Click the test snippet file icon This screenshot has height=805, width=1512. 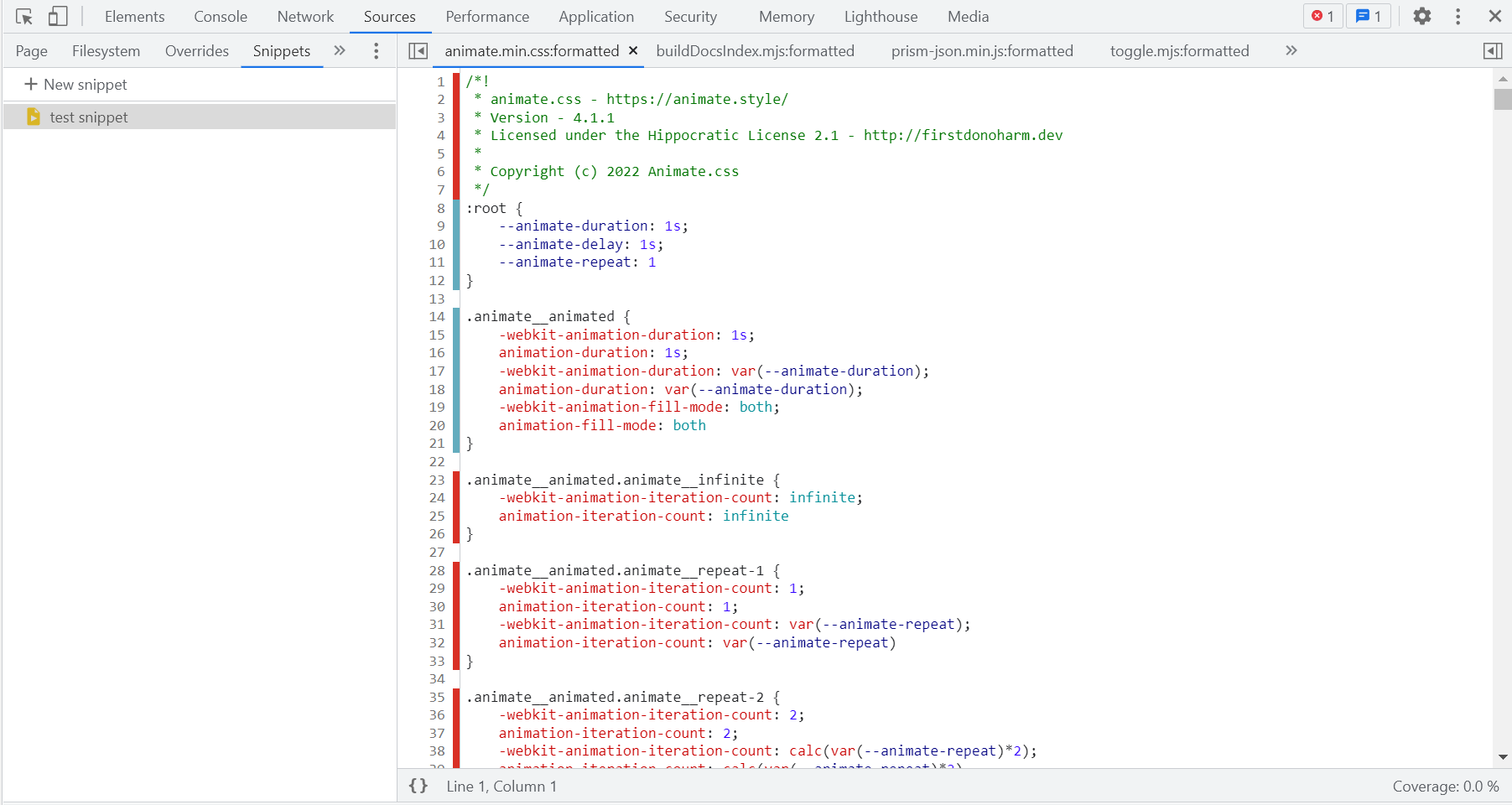tap(34, 117)
